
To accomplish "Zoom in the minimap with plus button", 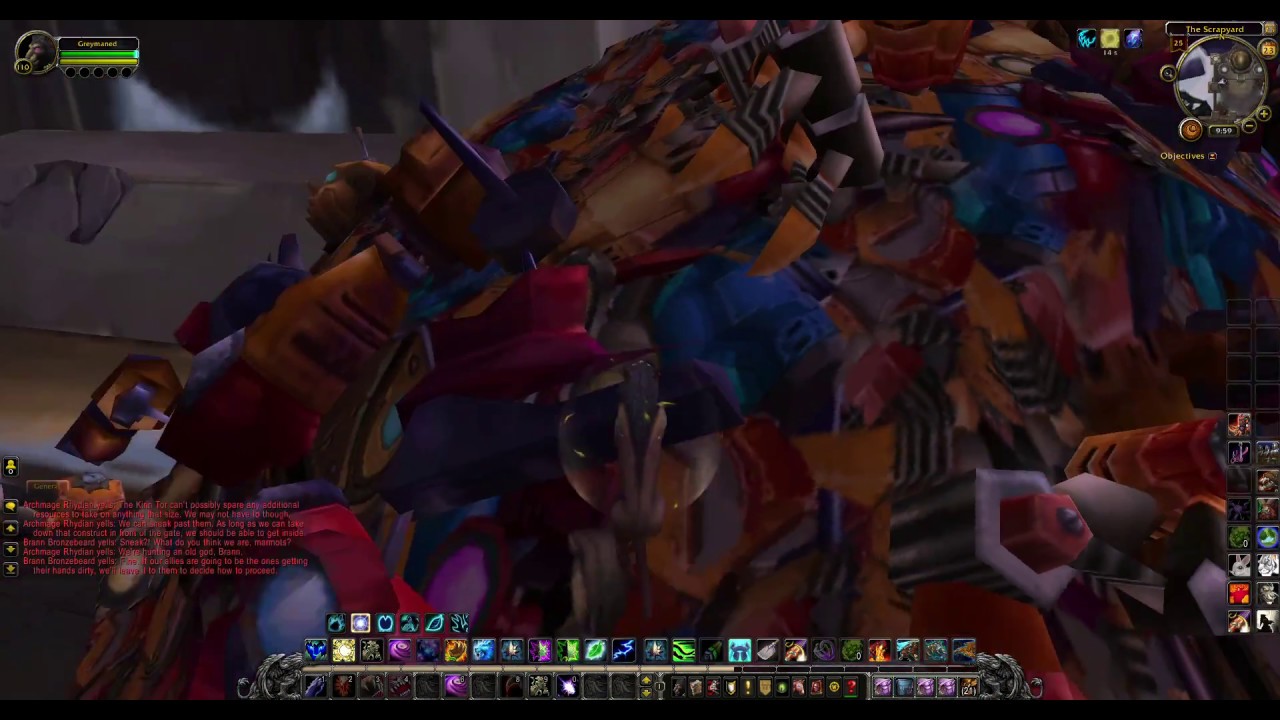I will coord(1263,115).
